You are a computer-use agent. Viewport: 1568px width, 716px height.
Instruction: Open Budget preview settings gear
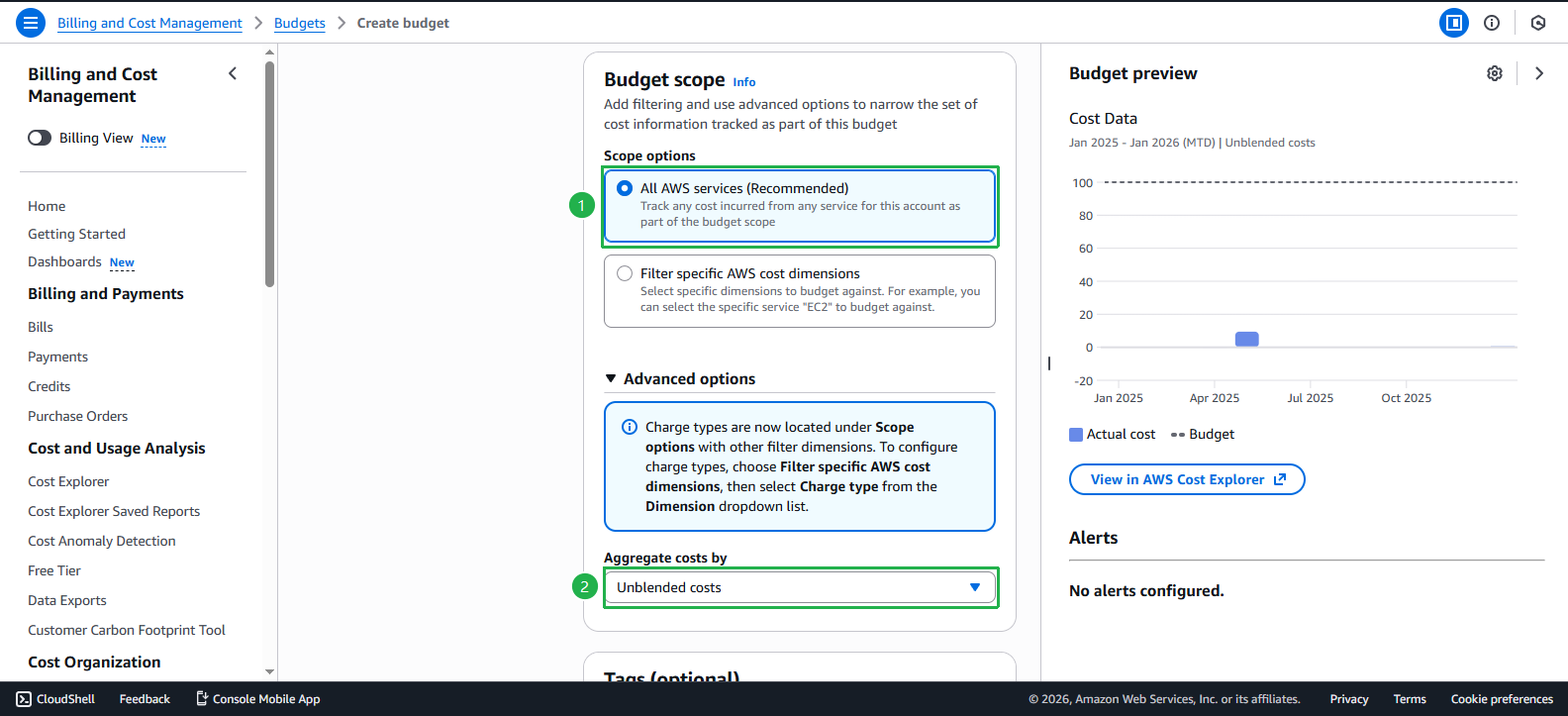click(1495, 73)
